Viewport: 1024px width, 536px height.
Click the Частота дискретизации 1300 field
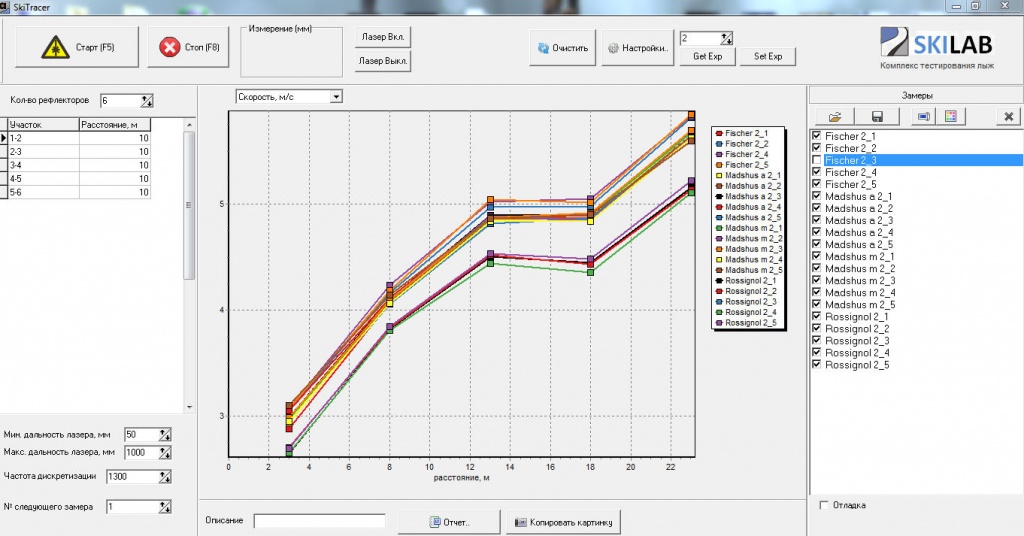[x=133, y=477]
